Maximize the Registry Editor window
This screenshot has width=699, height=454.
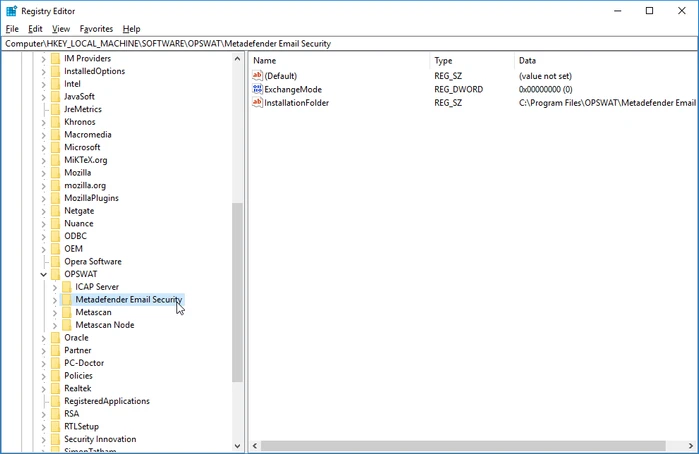point(650,11)
